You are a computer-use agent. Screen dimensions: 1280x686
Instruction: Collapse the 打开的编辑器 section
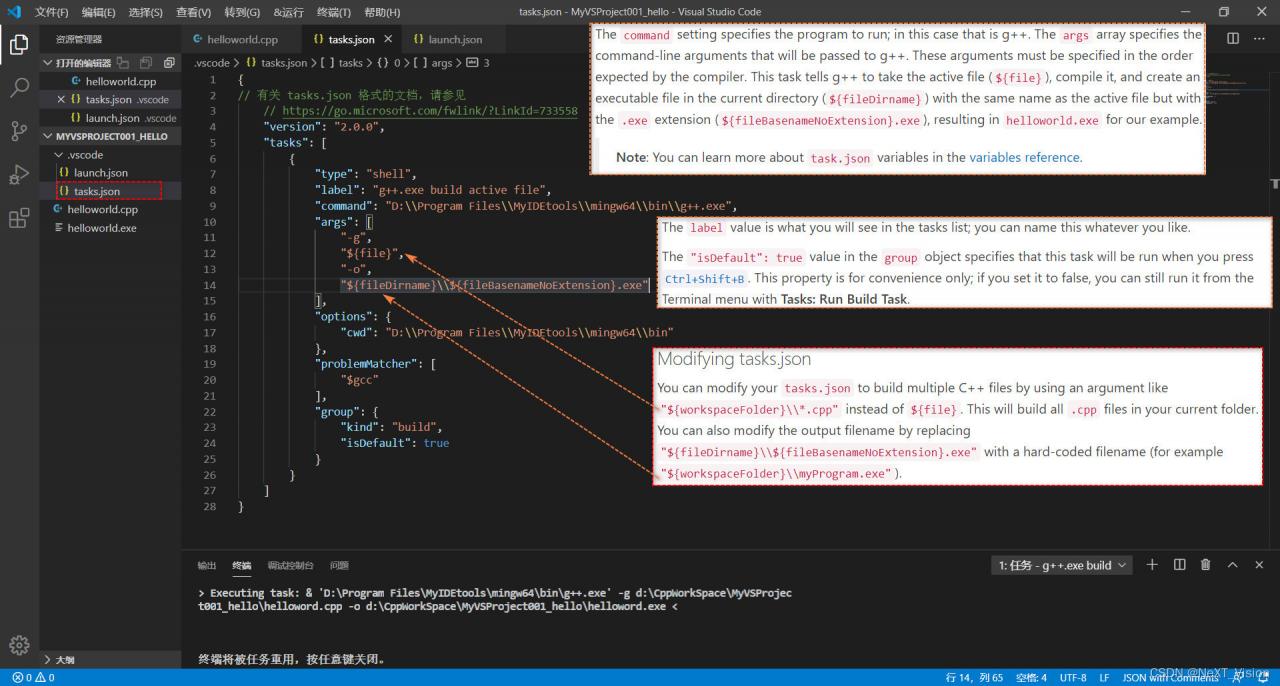[47, 63]
